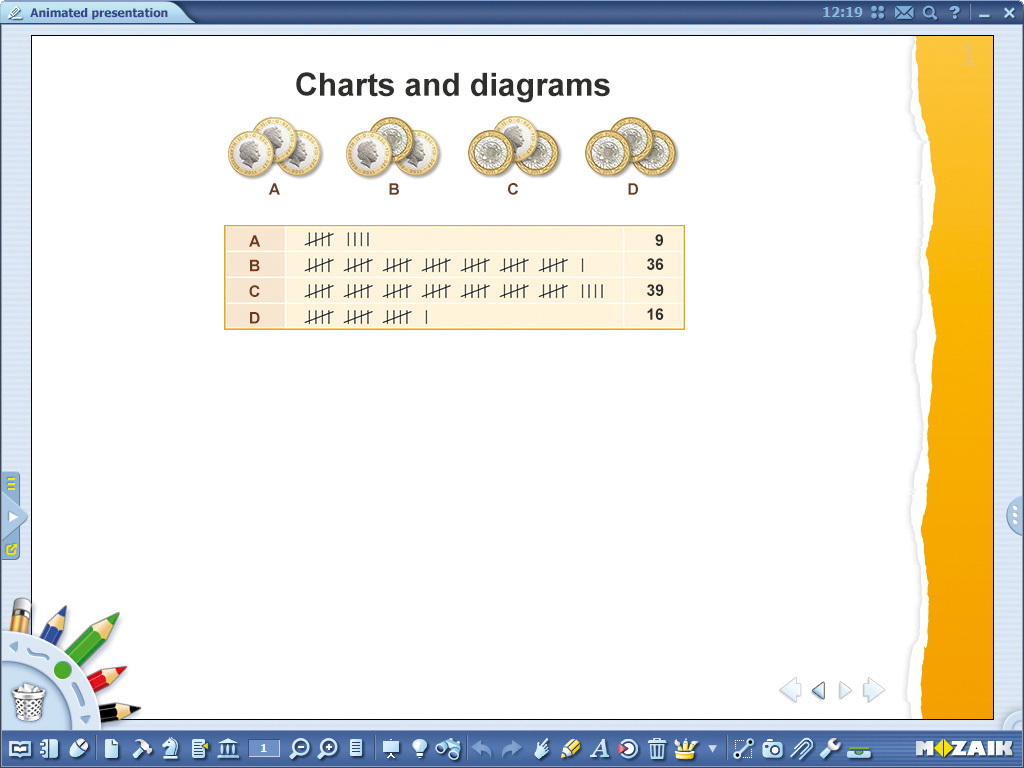Go to next slide arrow
The width and height of the screenshot is (1024, 768).
click(845, 690)
